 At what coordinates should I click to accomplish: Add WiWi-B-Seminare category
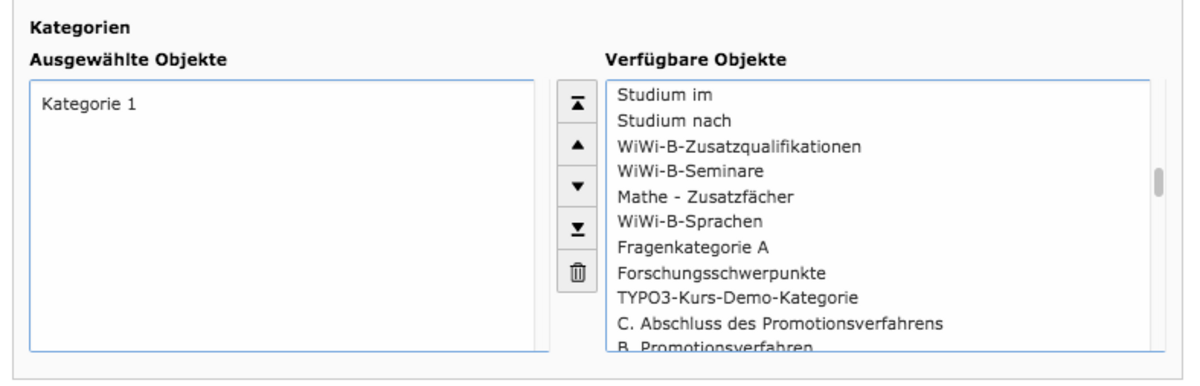pos(877,171)
